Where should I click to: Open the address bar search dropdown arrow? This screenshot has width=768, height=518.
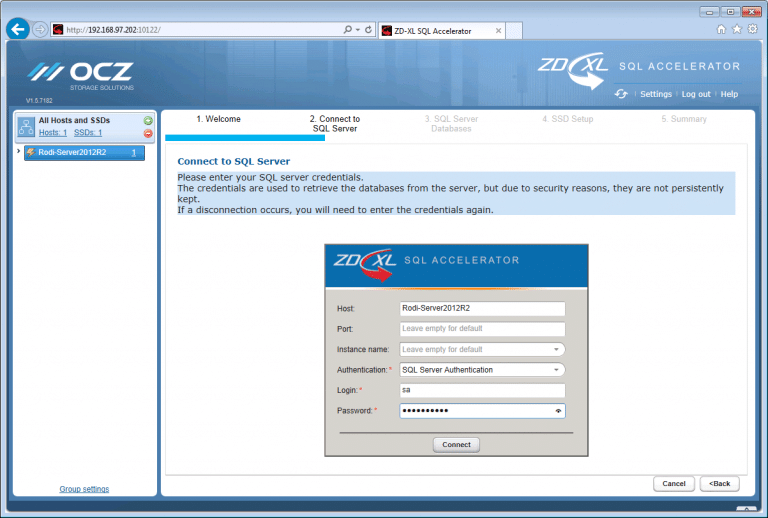coord(358,30)
